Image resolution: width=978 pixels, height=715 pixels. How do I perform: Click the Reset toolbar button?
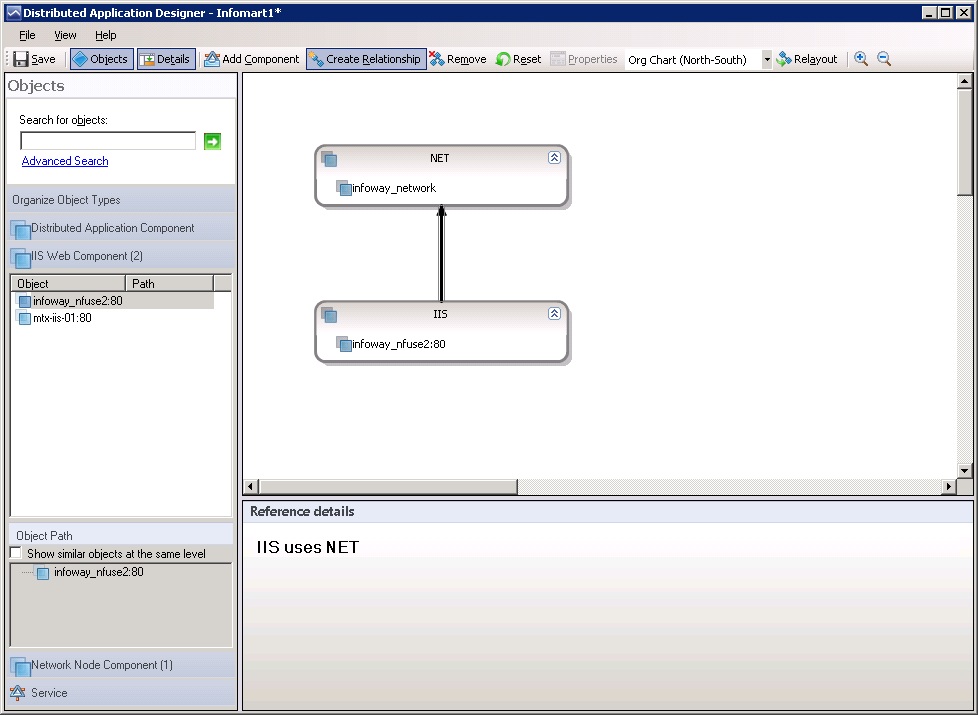click(518, 59)
